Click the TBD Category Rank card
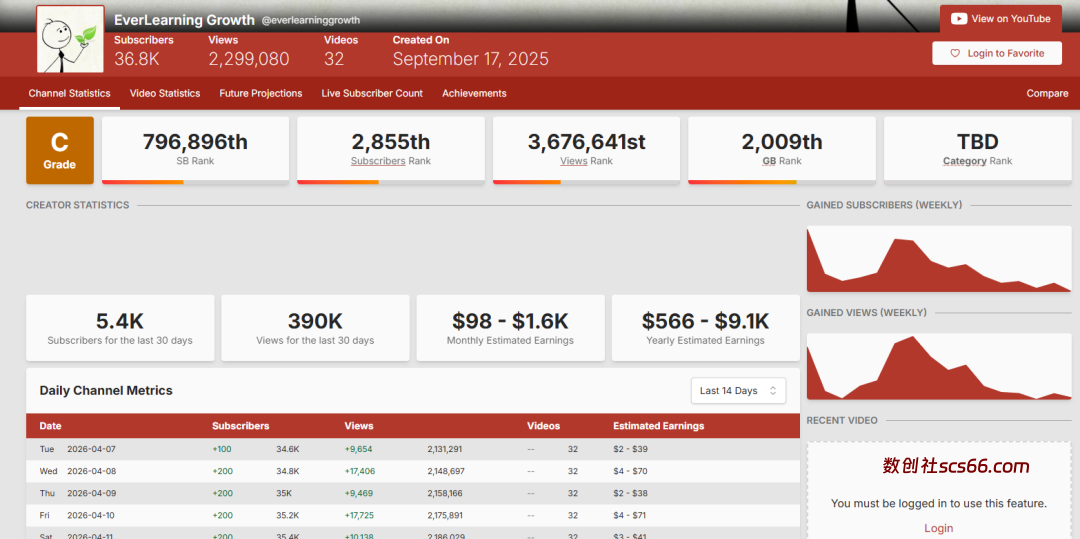The height and width of the screenshot is (539, 1080). coord(977,150)
